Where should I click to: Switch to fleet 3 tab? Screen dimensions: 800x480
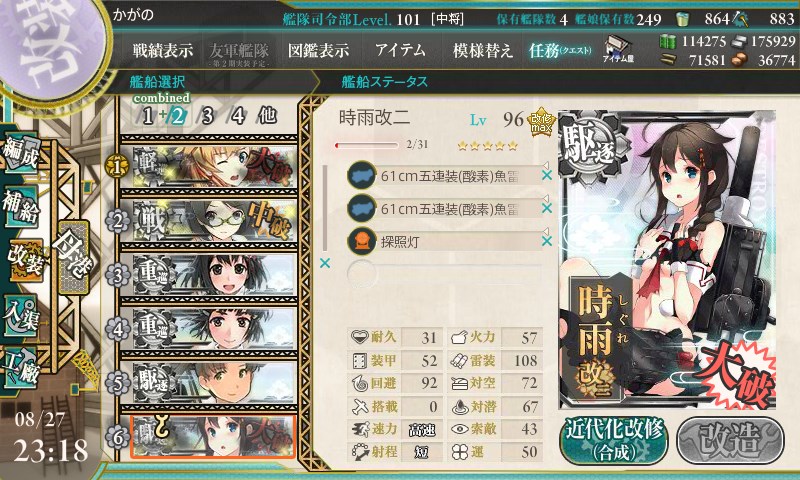pyautogui.click(x=207, y=116)
